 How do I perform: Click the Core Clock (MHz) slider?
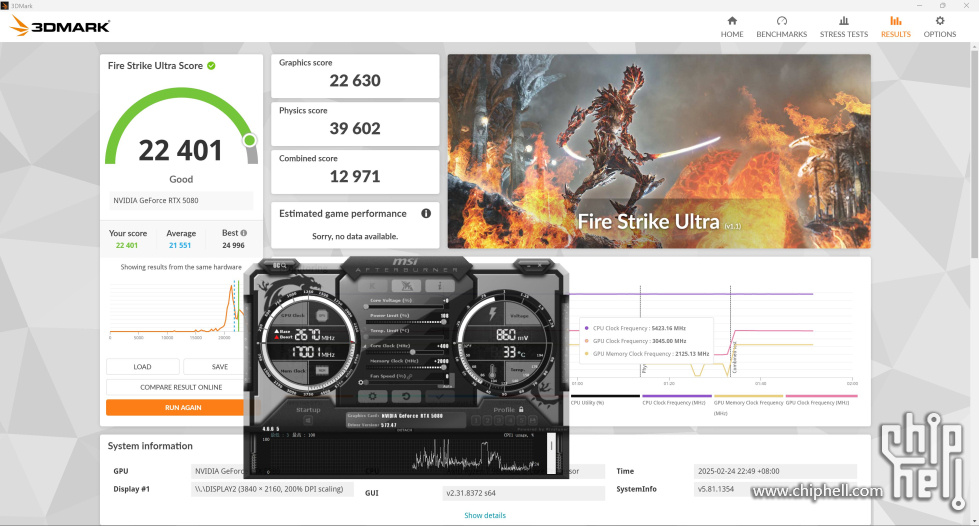[x=406, y=352]
